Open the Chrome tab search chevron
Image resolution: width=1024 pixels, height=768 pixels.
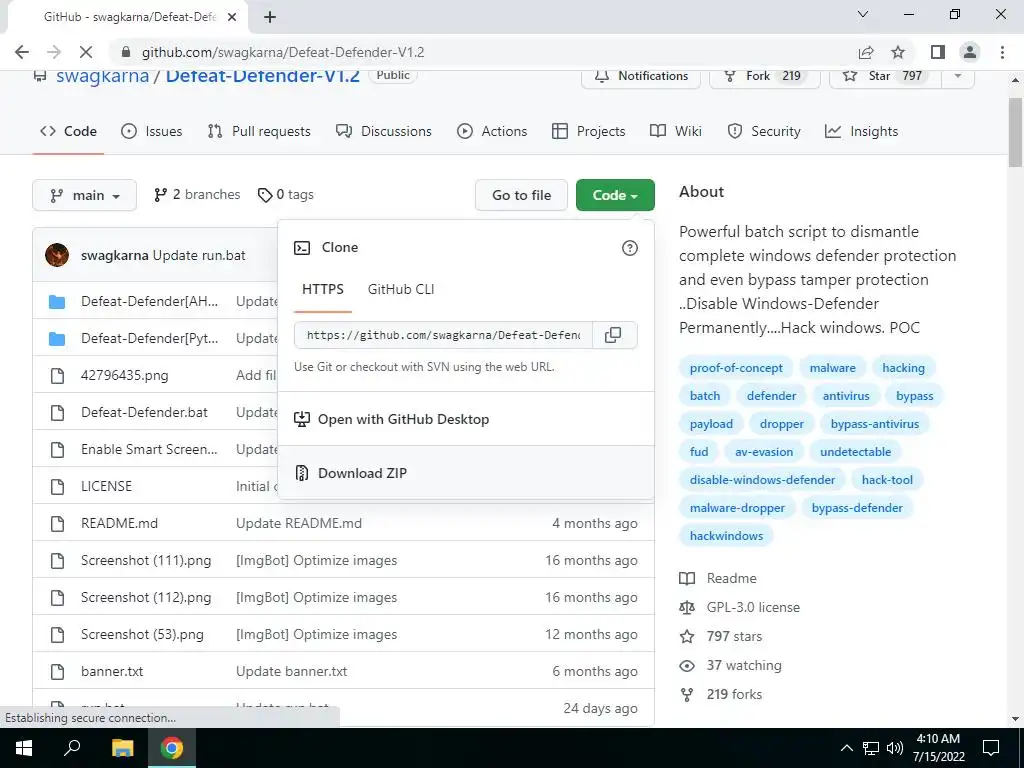[x=863, y=14]
